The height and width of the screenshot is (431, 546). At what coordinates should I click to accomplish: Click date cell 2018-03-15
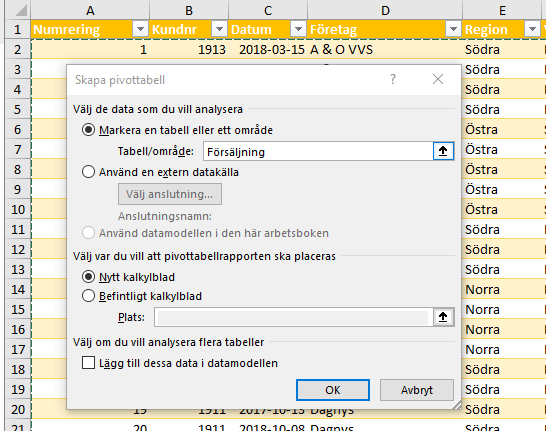(268, 49)
